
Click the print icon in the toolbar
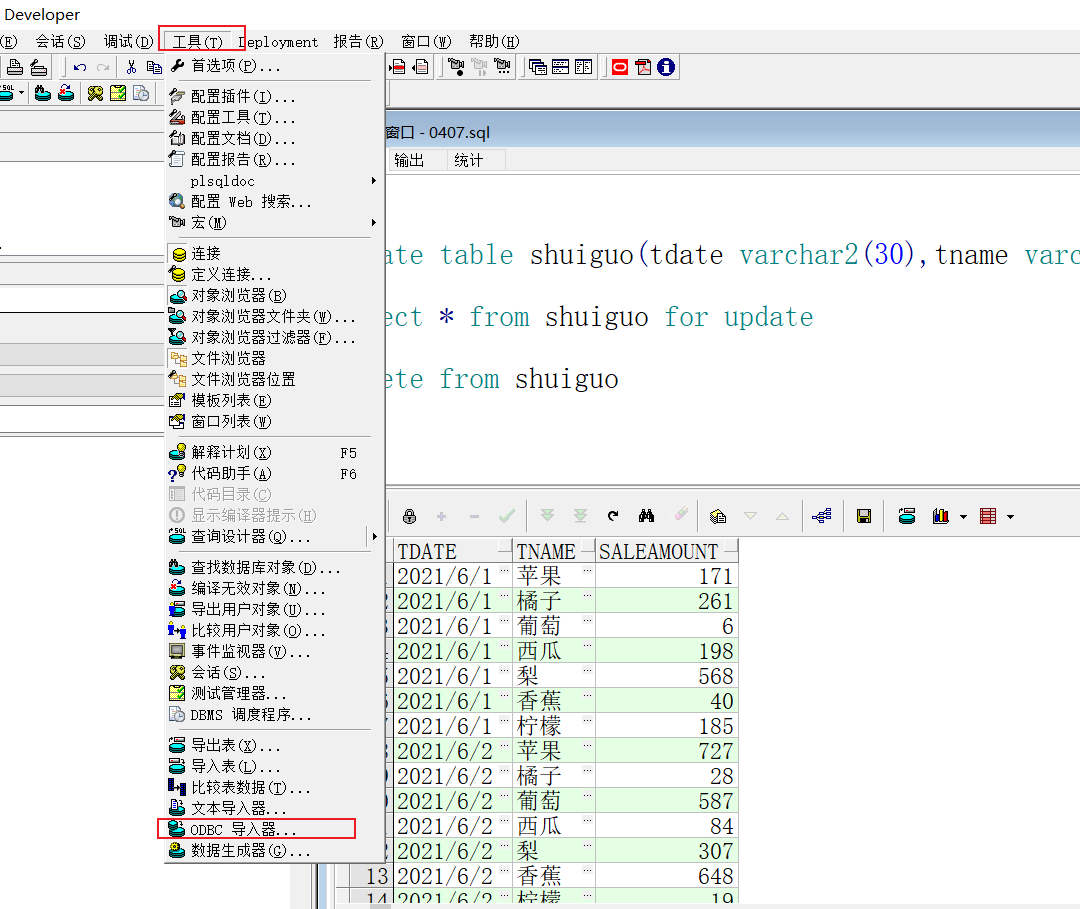[x=15, y=67]
